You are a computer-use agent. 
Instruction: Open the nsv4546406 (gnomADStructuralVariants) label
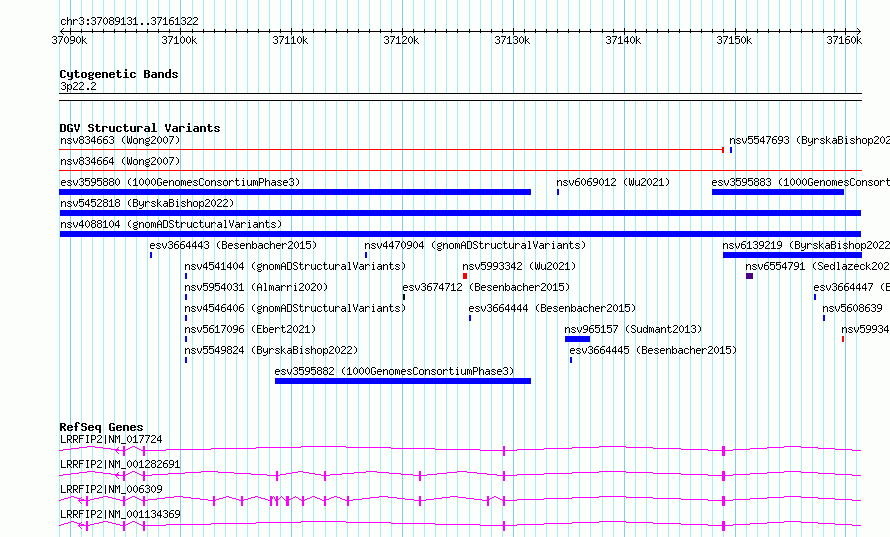coord(295,308)
